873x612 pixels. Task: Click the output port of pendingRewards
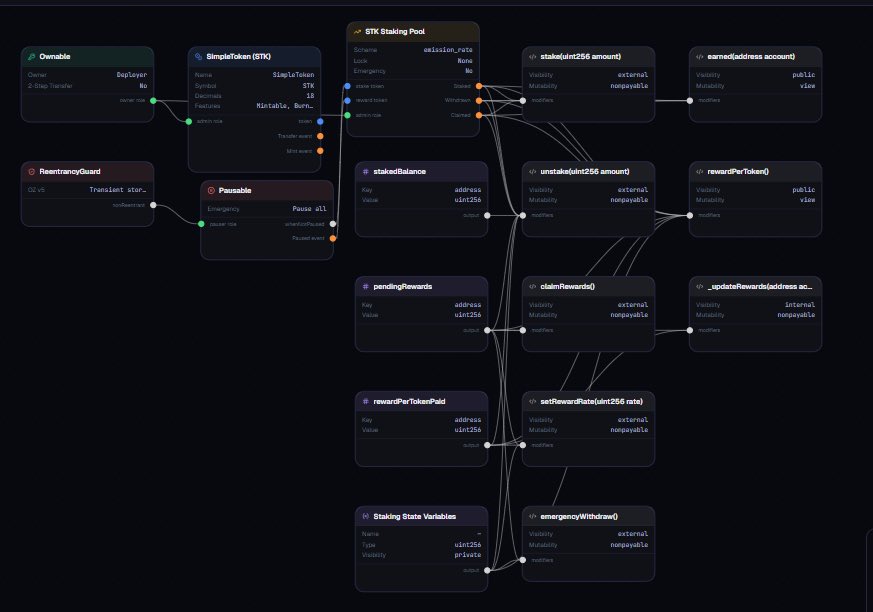point(487,330)
